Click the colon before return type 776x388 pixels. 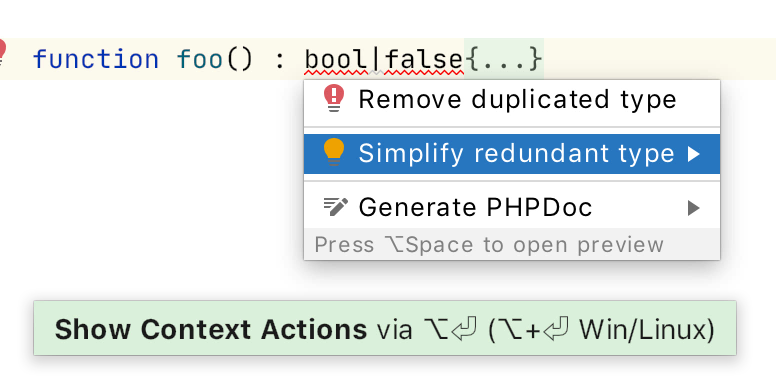tap(280, 61)
